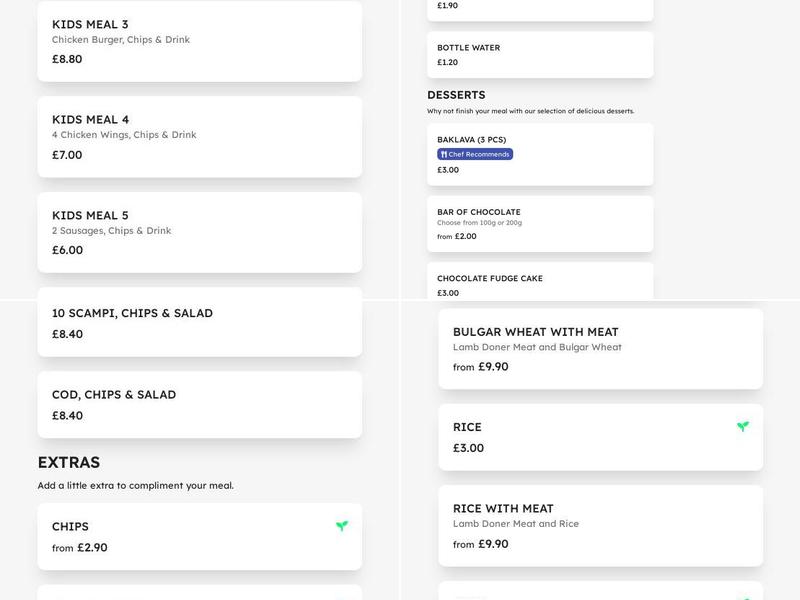The image size is (800, 600).
Task: Click the £1.90 drink item card
Action: (x=540, y=8)
